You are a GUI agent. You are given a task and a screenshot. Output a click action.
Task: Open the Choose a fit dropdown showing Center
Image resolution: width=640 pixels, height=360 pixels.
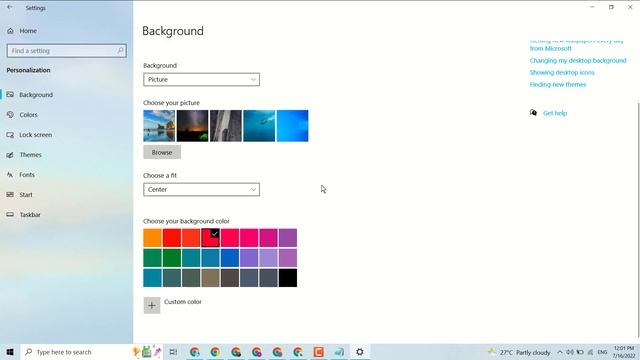[x=201, y=189]
